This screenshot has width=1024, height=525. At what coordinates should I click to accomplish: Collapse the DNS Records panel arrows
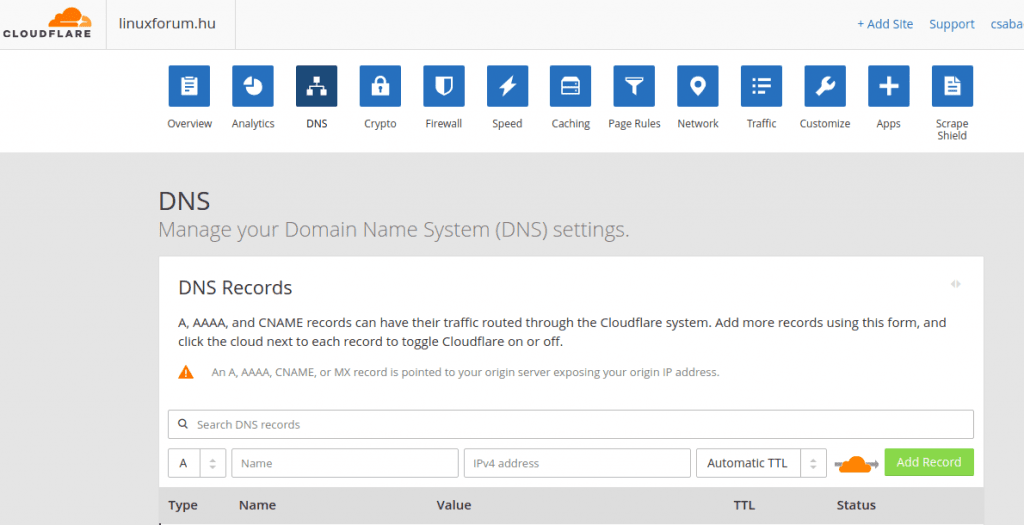tap(956, 284)
